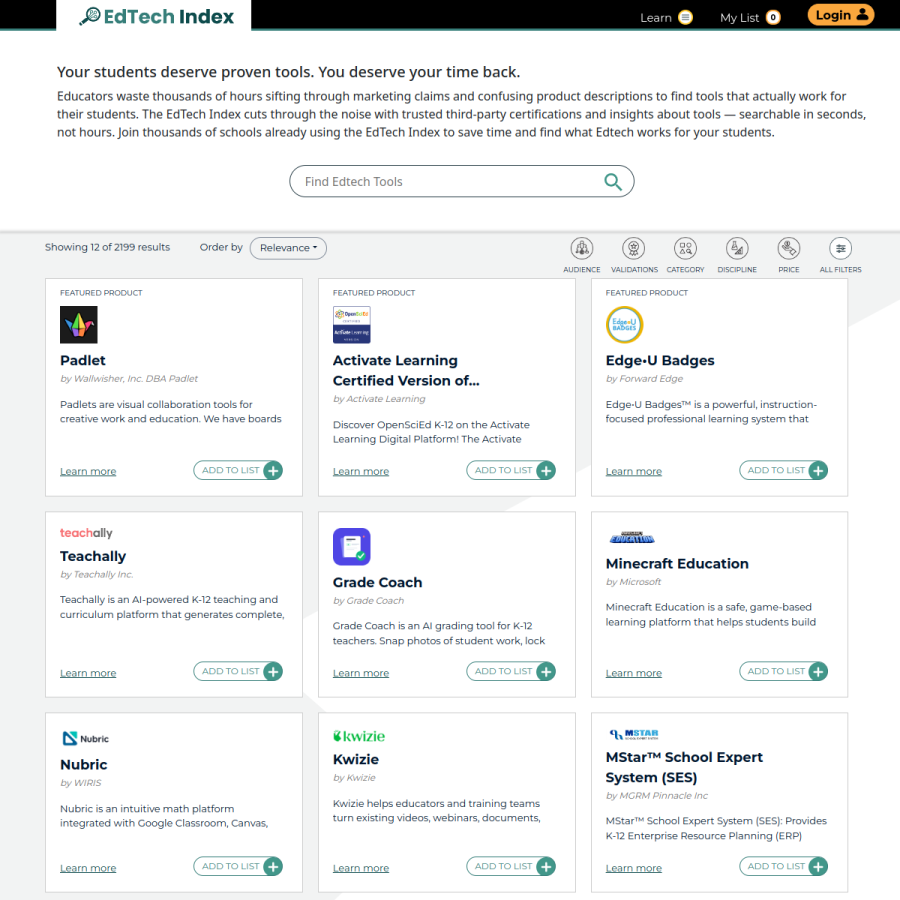
Task: Add Grade Coach to list
Action: (511, 671)
